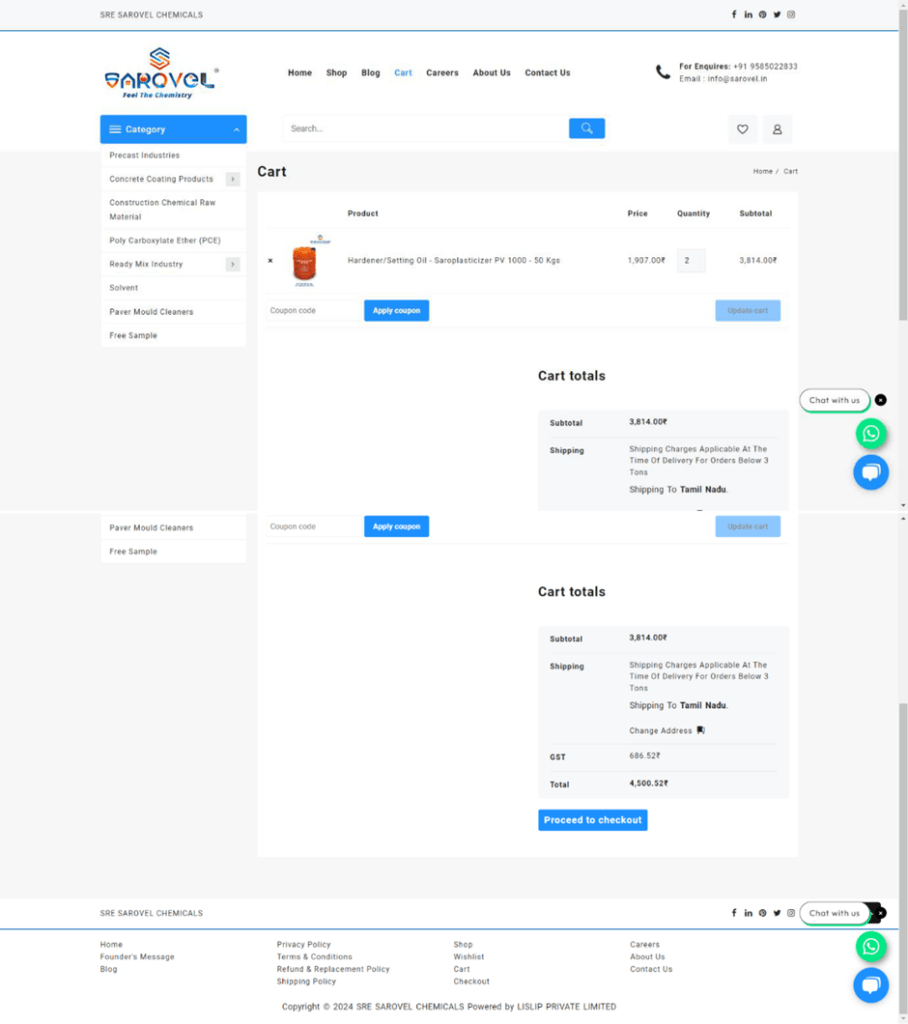Open the upper Chat with us bubble

(x=834, y=400)
